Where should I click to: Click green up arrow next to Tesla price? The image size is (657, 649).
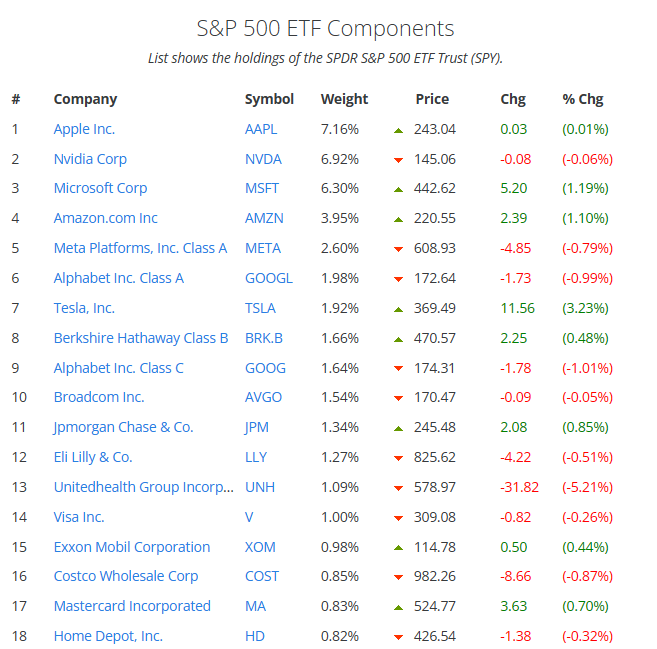click(x=398, y=309)
